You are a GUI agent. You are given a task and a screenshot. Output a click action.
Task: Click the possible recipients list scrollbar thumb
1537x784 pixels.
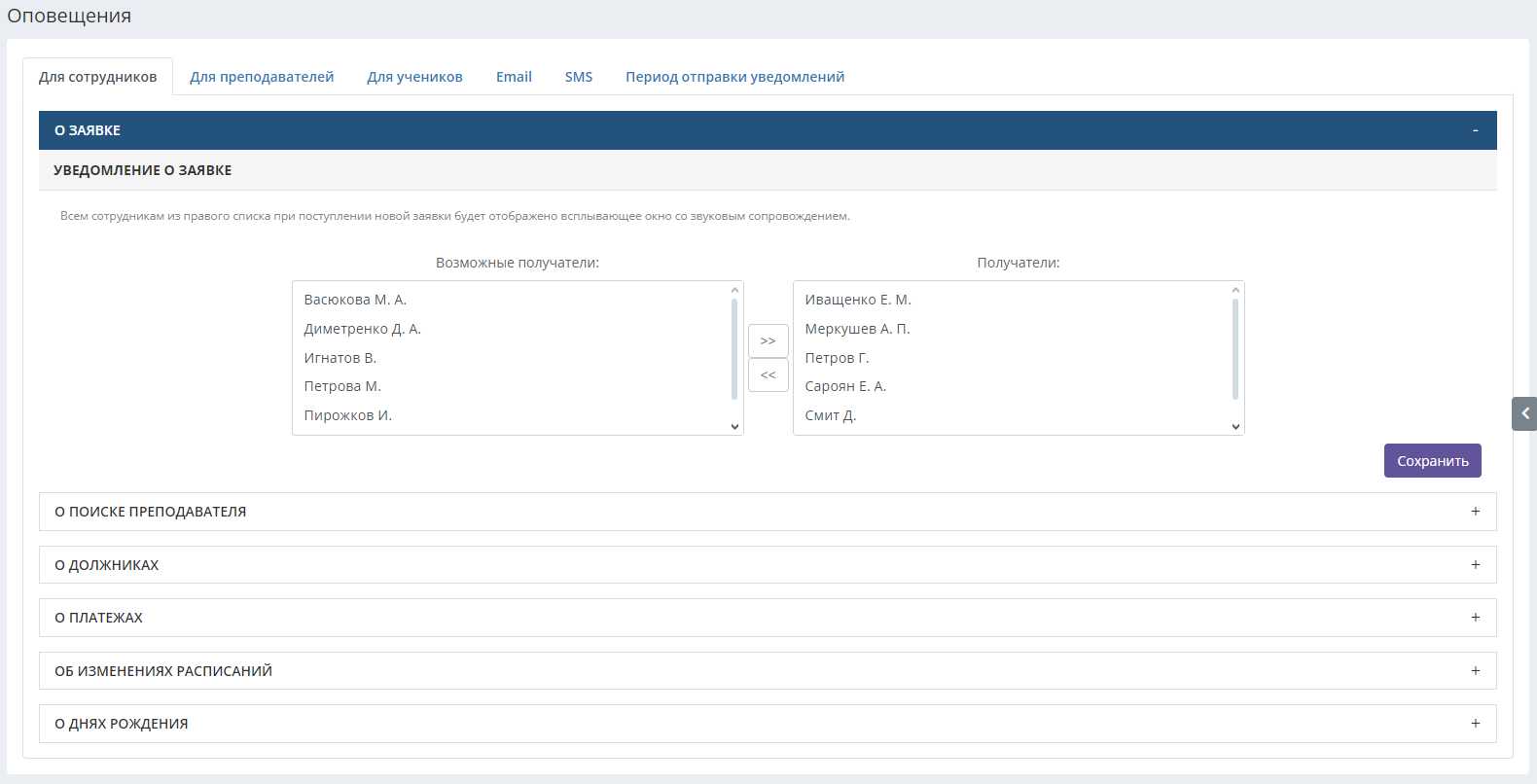[x=734, y=349]
